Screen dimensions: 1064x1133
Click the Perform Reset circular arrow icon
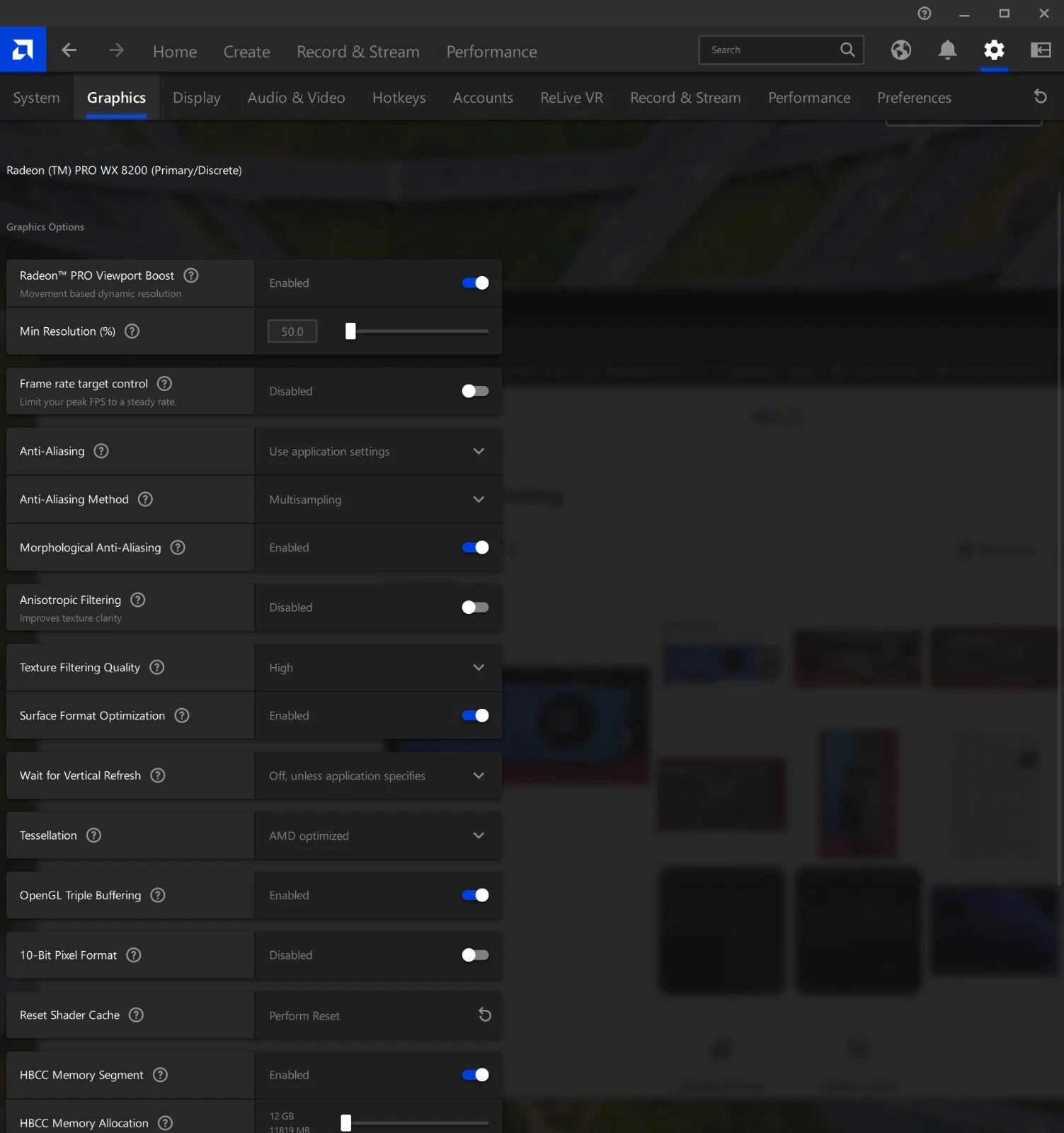pyautogui.click(x=484, y=1015)
